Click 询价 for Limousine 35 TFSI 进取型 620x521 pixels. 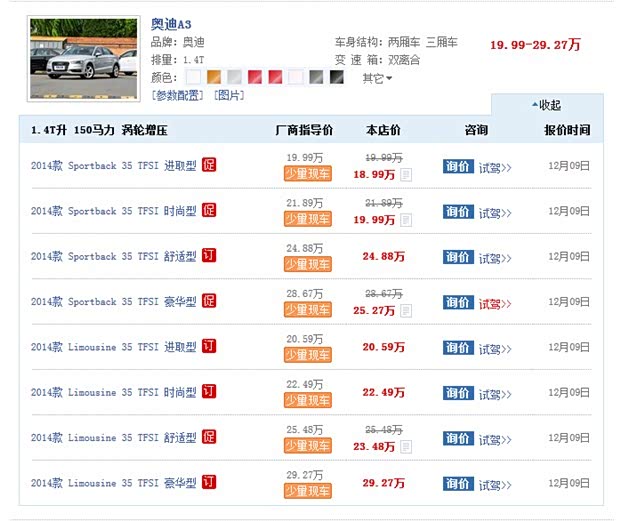[458, 348]
